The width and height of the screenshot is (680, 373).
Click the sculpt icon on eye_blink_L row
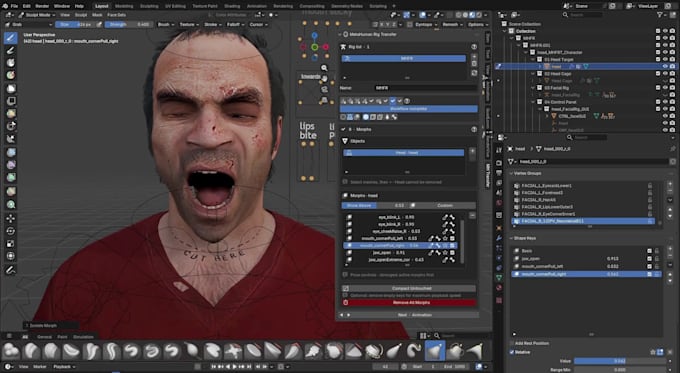445,217
